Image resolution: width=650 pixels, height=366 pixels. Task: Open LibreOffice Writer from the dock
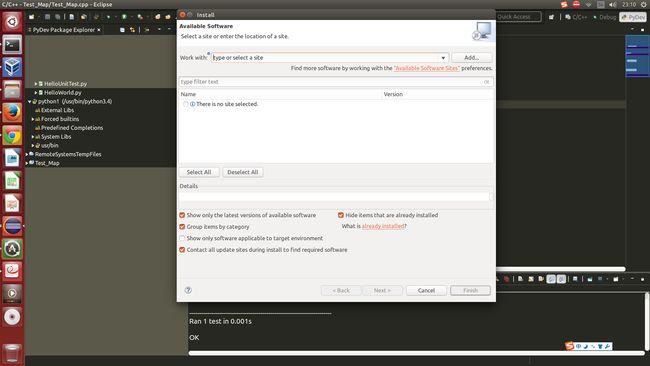click(12, 158)
